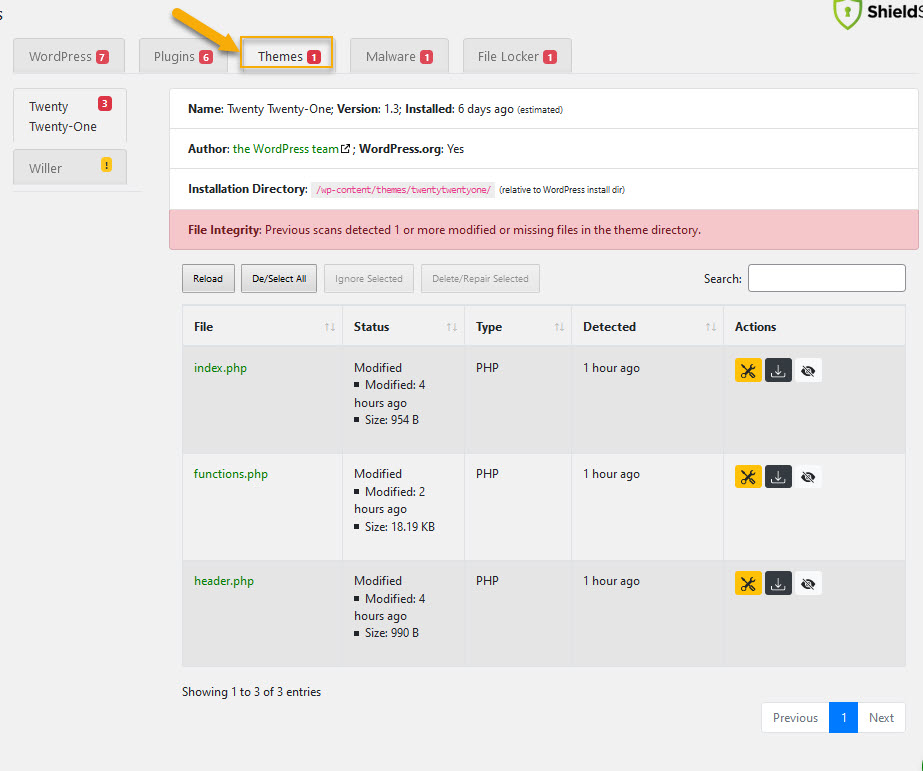Click the 'Size: 954 B' text
The height and width of the screenshot is (771, 923).
click(391, 420)
